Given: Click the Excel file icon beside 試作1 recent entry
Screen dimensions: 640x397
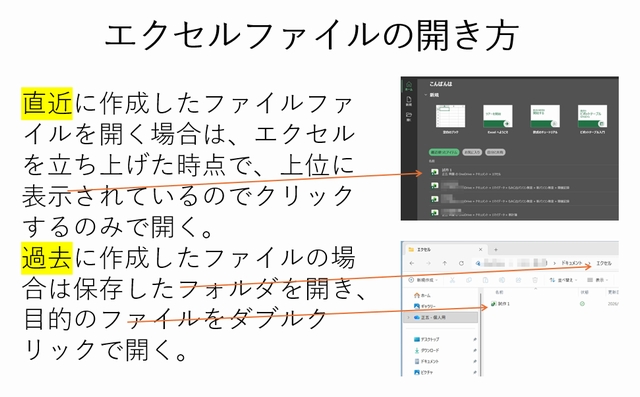Looking at the screenshot, I should (435, 172).
